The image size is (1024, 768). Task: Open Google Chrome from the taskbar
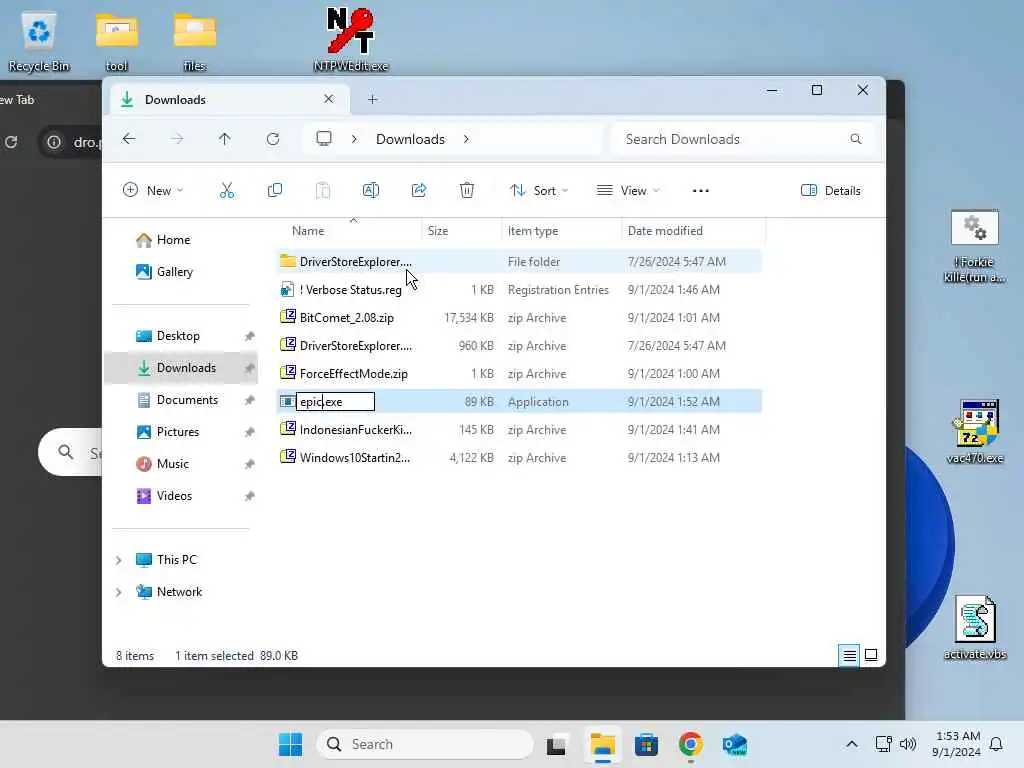coord(690,744)
